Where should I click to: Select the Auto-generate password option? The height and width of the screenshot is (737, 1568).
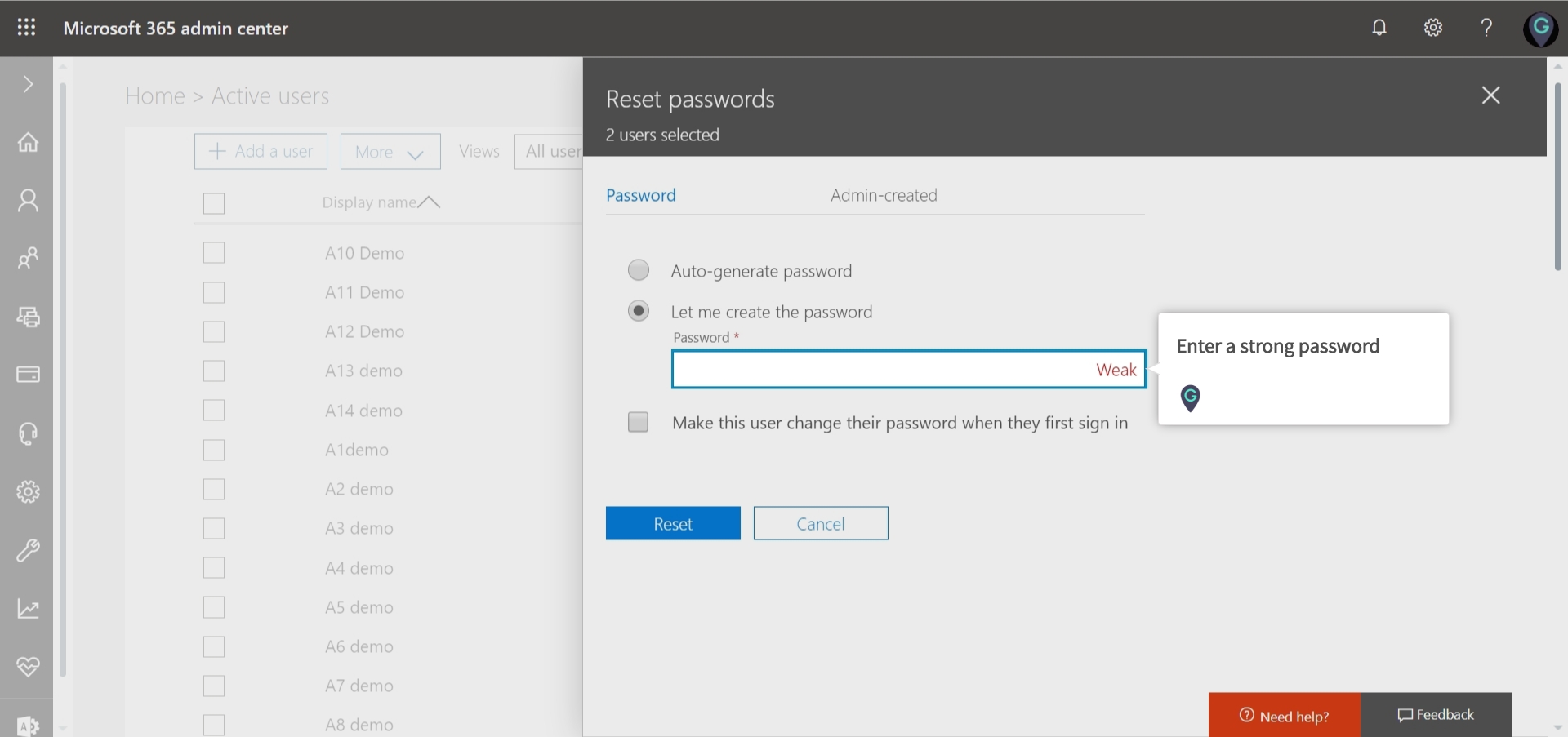[x=638, y=269]
